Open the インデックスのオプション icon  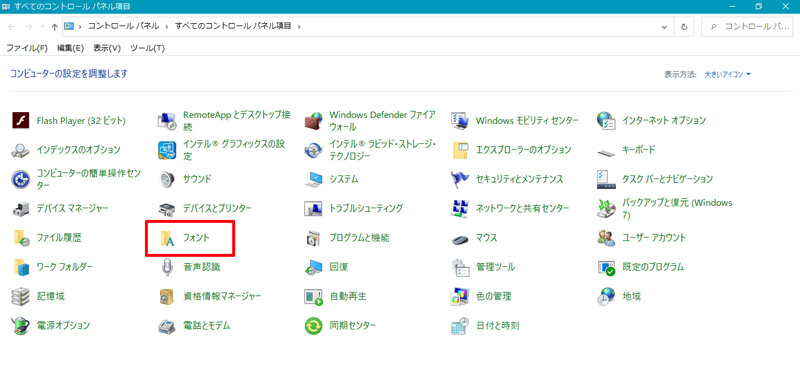click(x=21, y=150)
